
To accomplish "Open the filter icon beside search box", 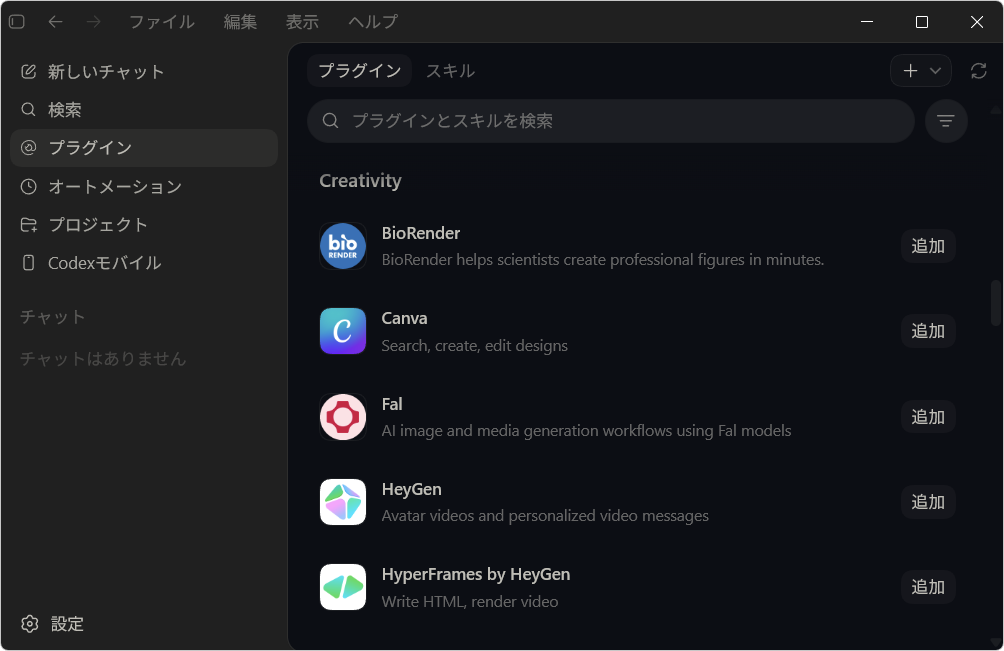I will 946,120.
